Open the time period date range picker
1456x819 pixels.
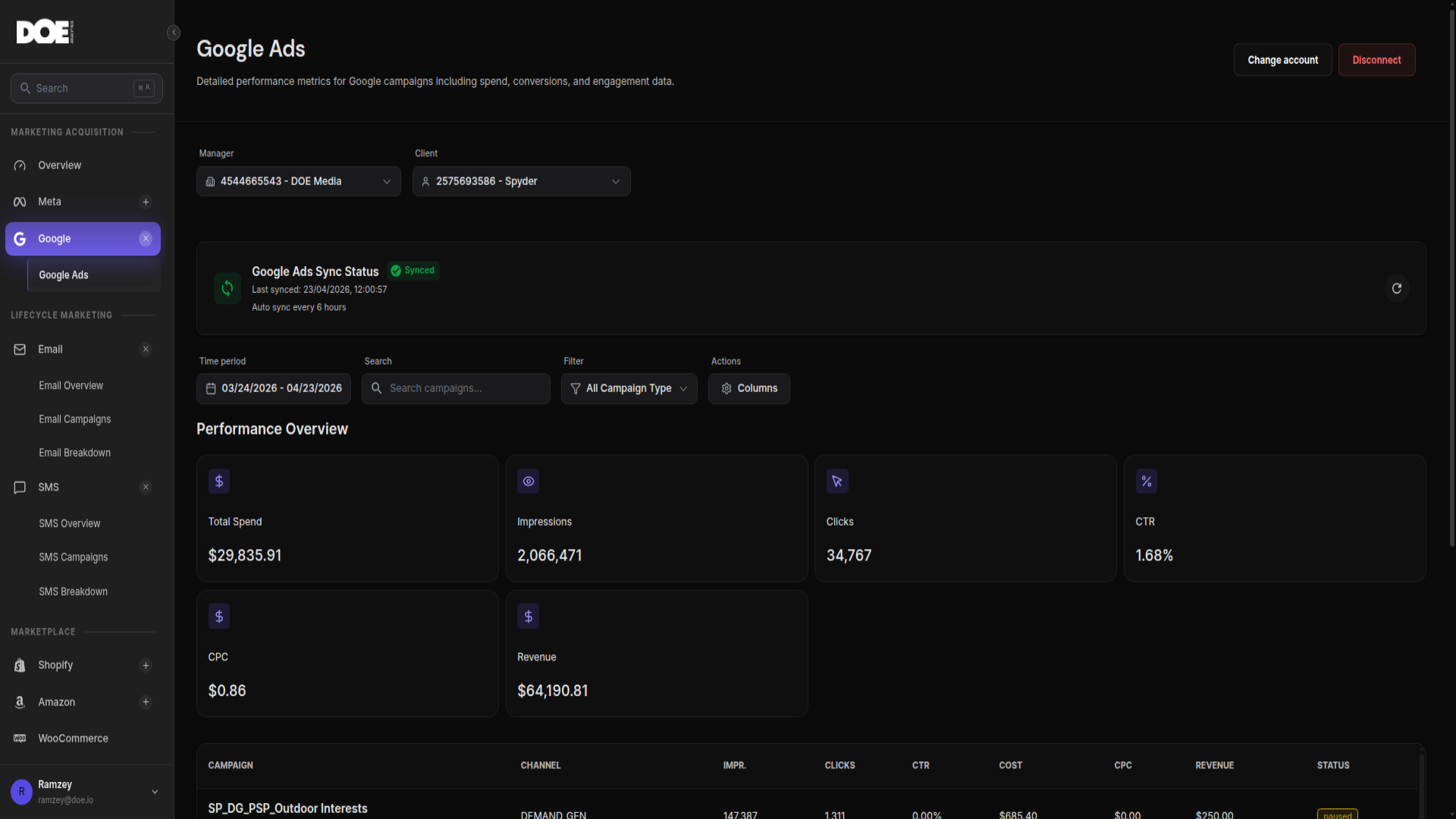[274, 388]
